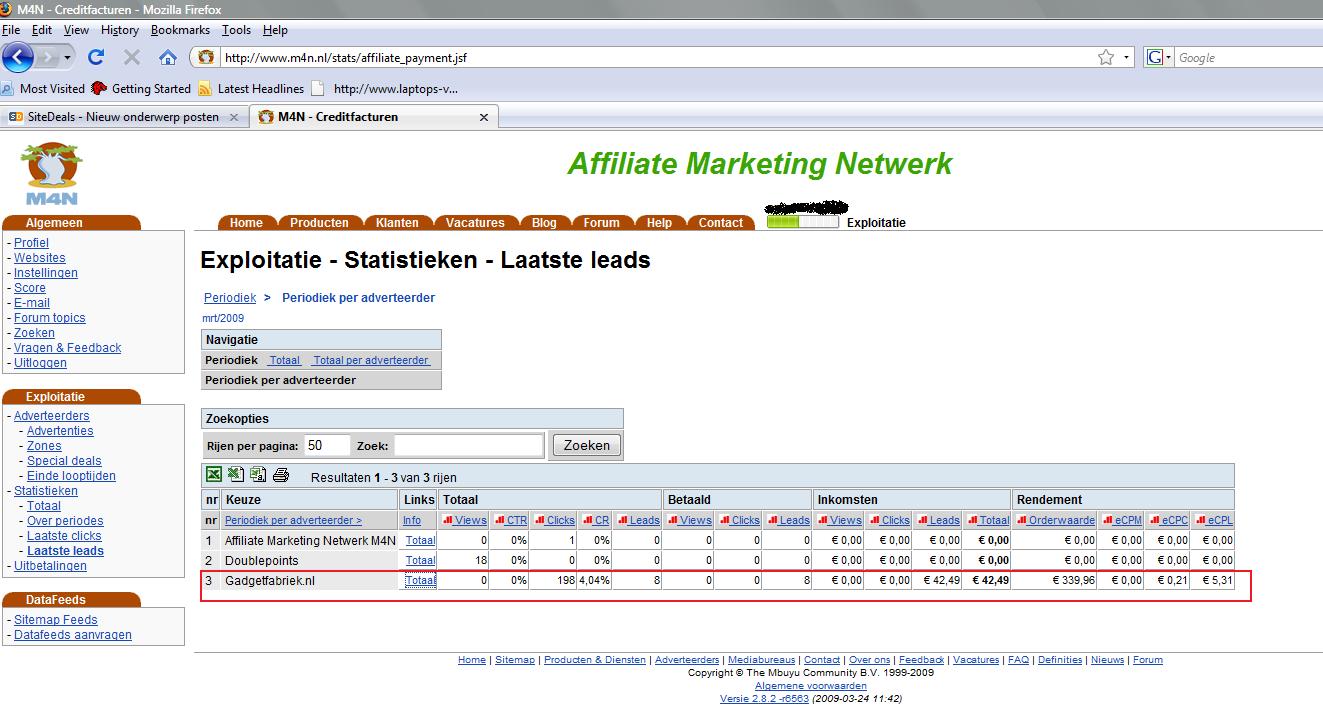Open the Special deals sidebar link
1323x710 pixels.
pos(64,461)
